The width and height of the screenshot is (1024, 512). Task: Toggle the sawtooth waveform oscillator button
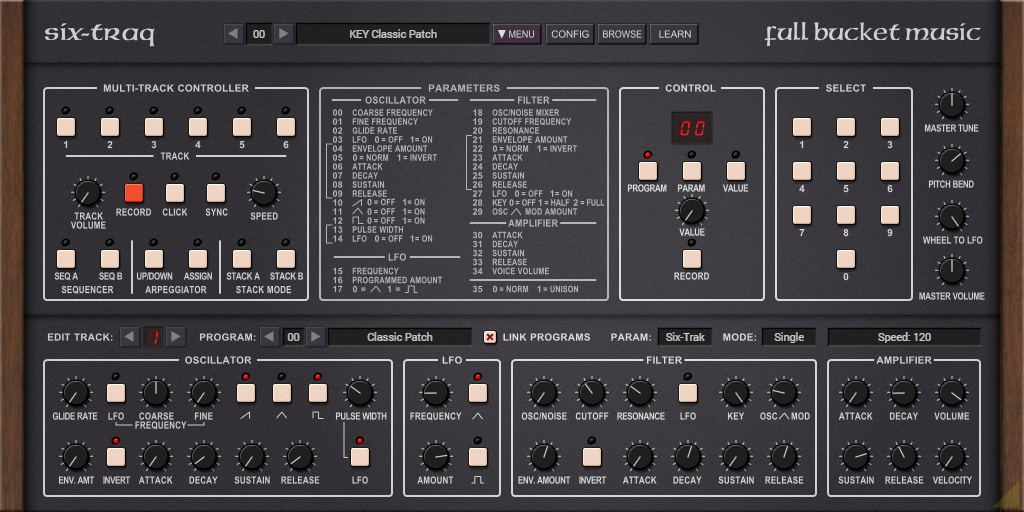(x=246, y=393)
